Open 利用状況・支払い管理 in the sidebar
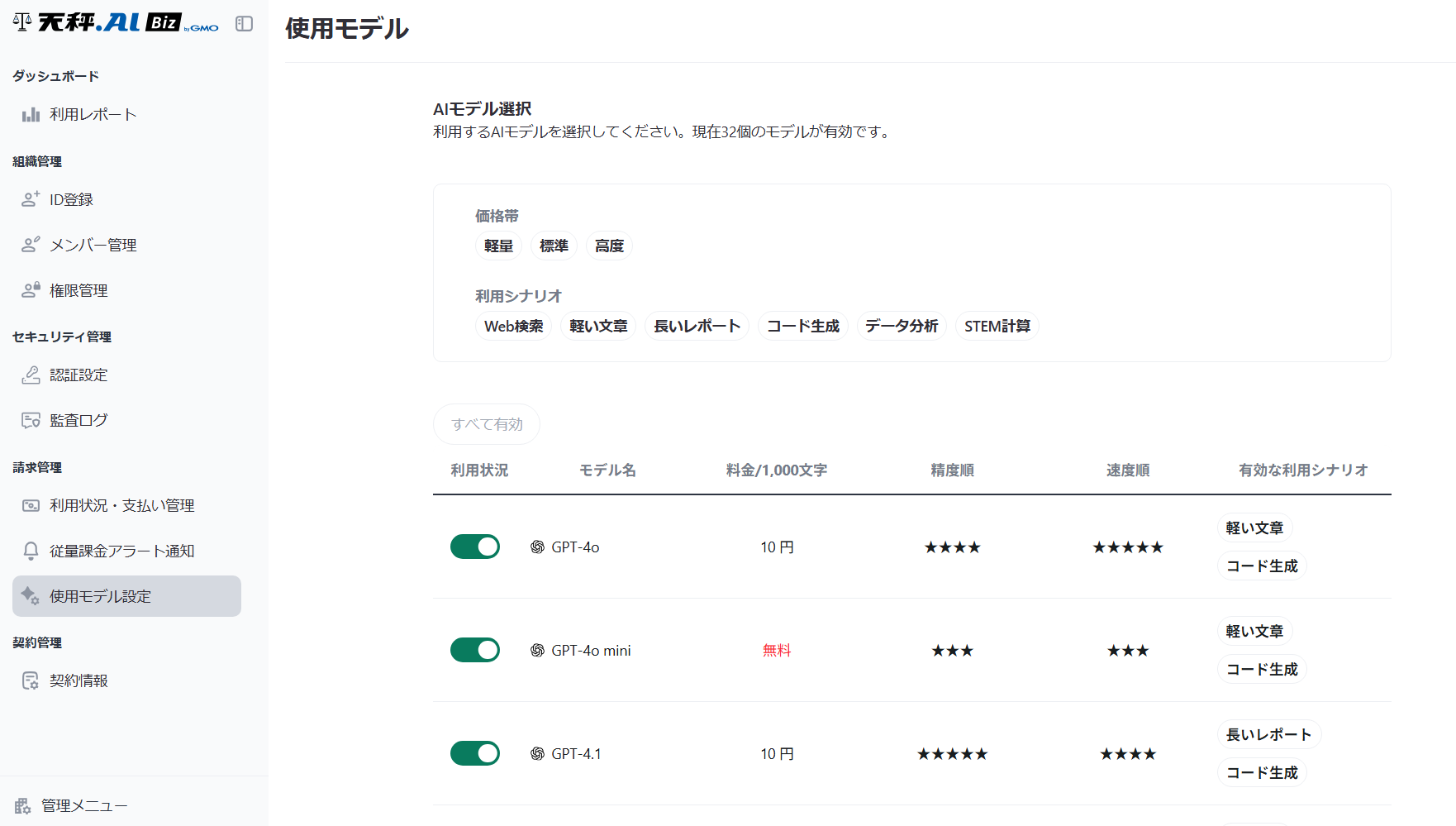The width and height of the screenshot is (1456, 826). point(121,505)
